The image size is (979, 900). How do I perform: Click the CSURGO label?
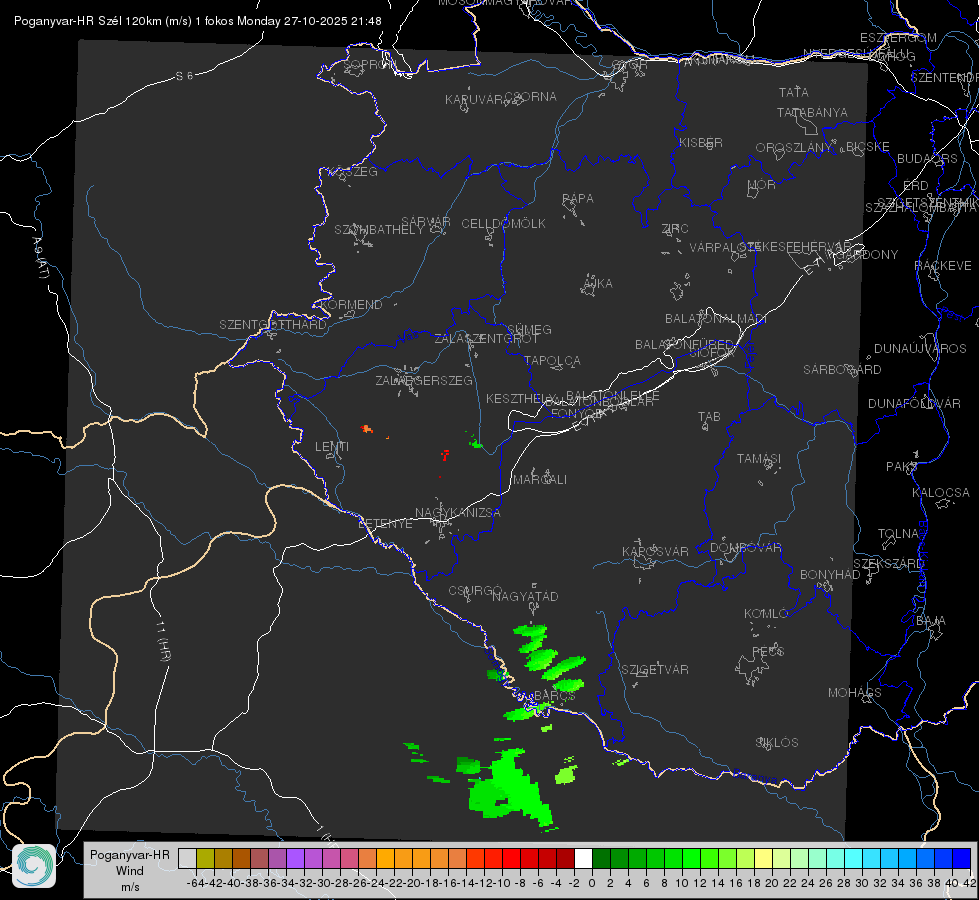[x=475, y=590]
